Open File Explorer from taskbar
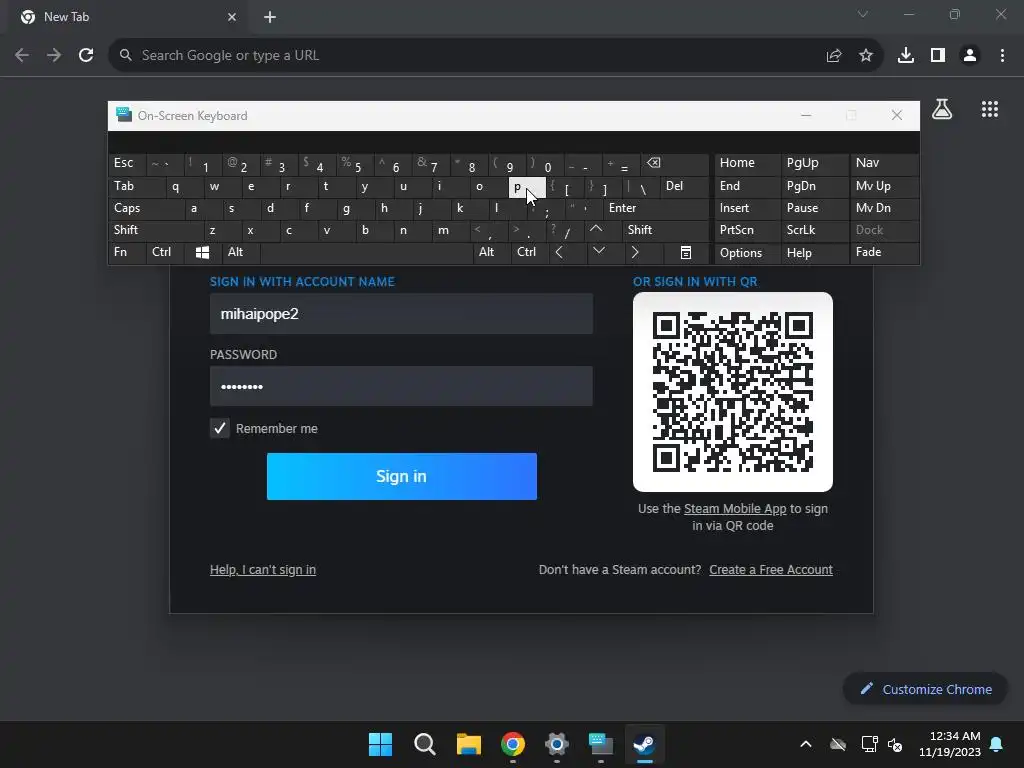This screenshot has width=1024, height=768. pos(468,744)
